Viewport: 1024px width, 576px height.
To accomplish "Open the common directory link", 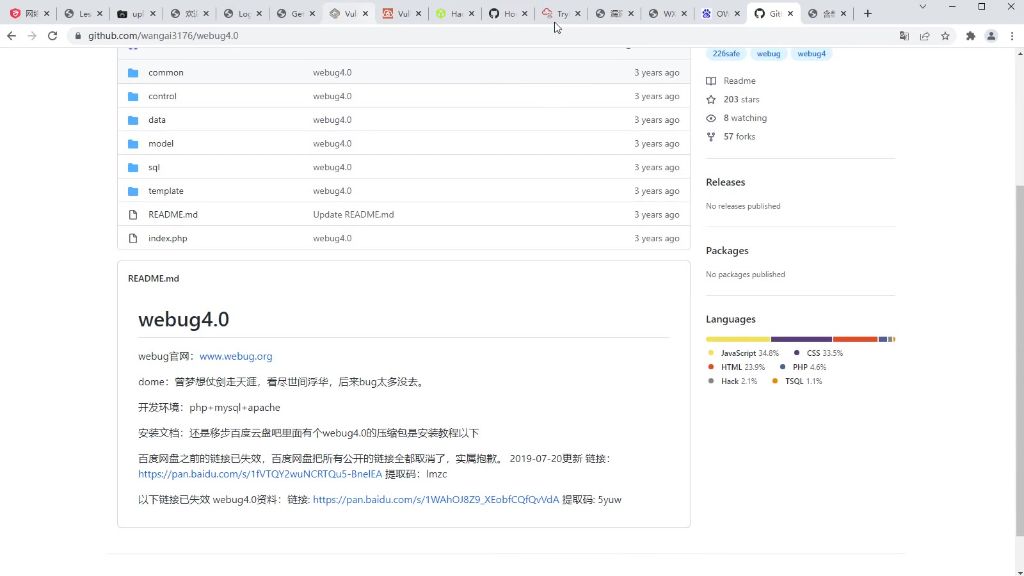I will [x=166, y=72].
